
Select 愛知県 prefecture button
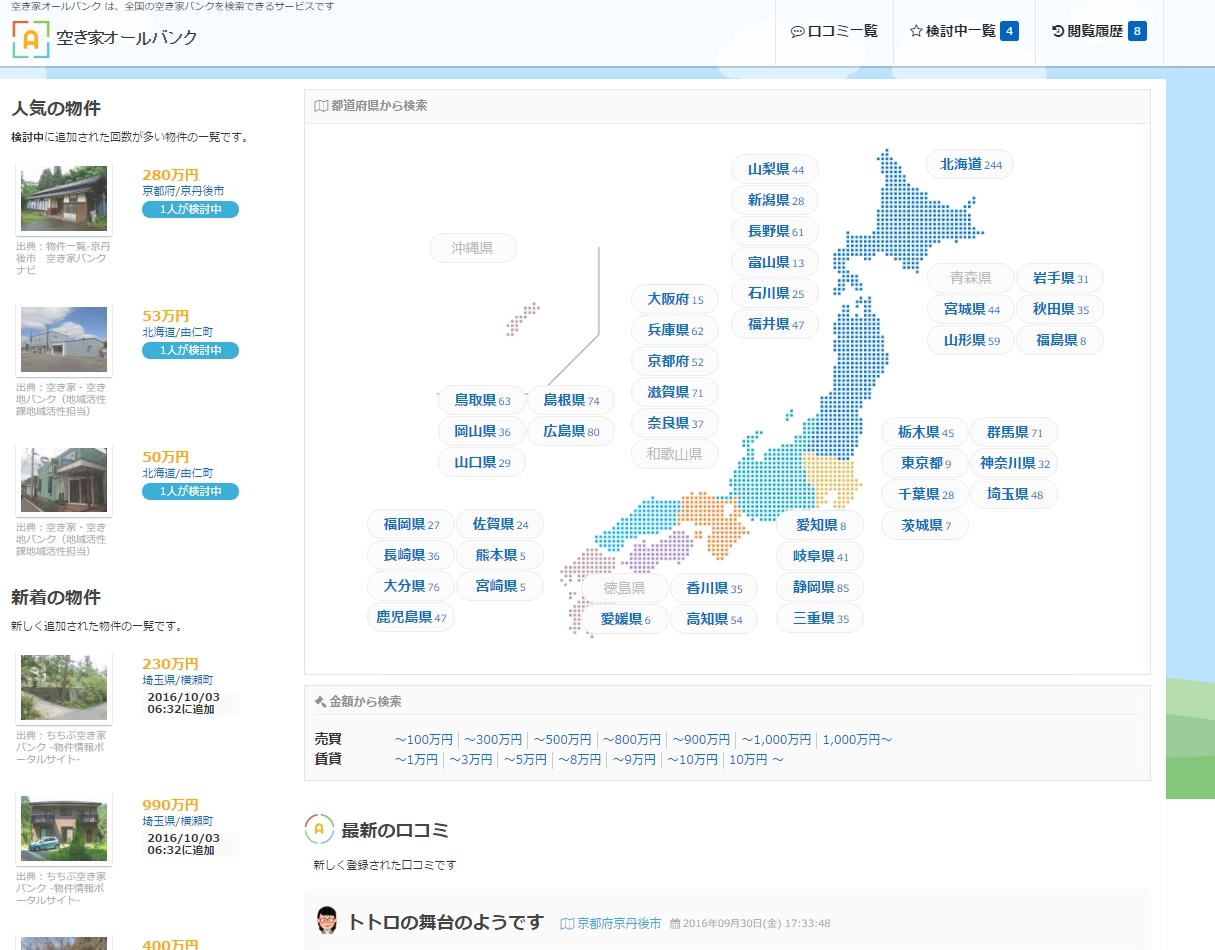[820, 525]
